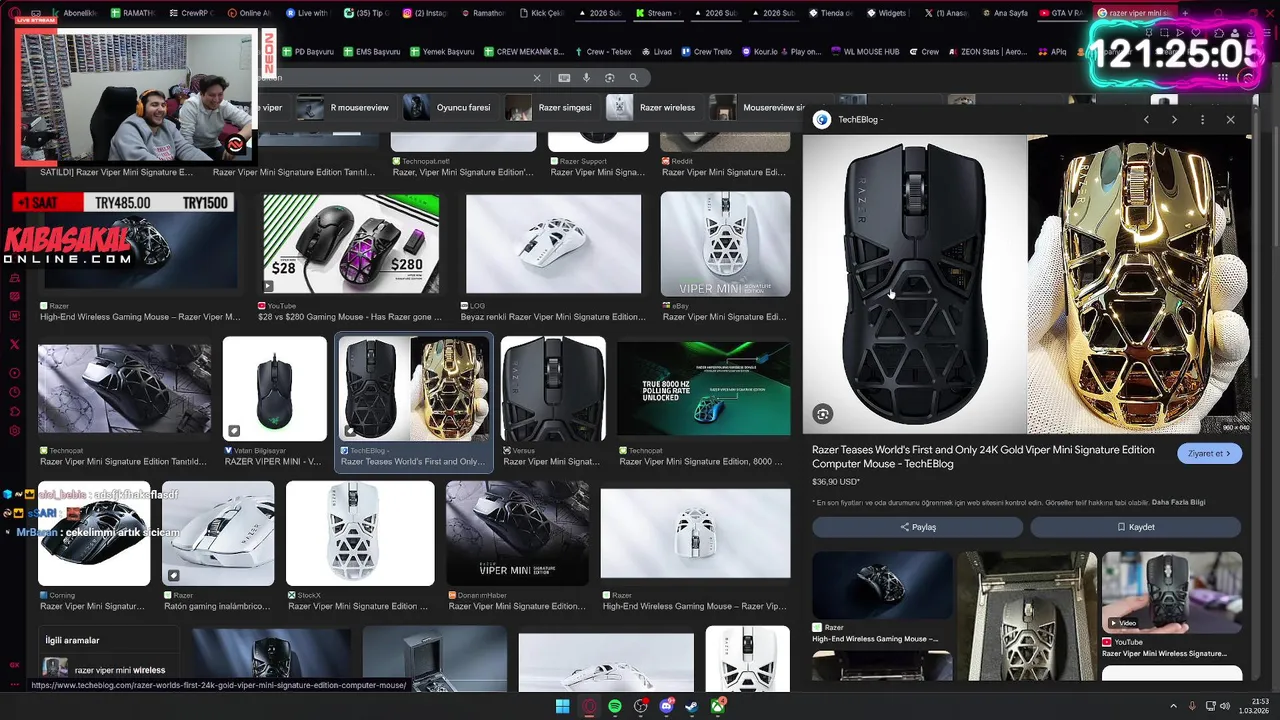The width and height of the screenshot is (1280, 720).
Task: Switch to the GTA V RA browser tab
Action: pos(1063,13)
